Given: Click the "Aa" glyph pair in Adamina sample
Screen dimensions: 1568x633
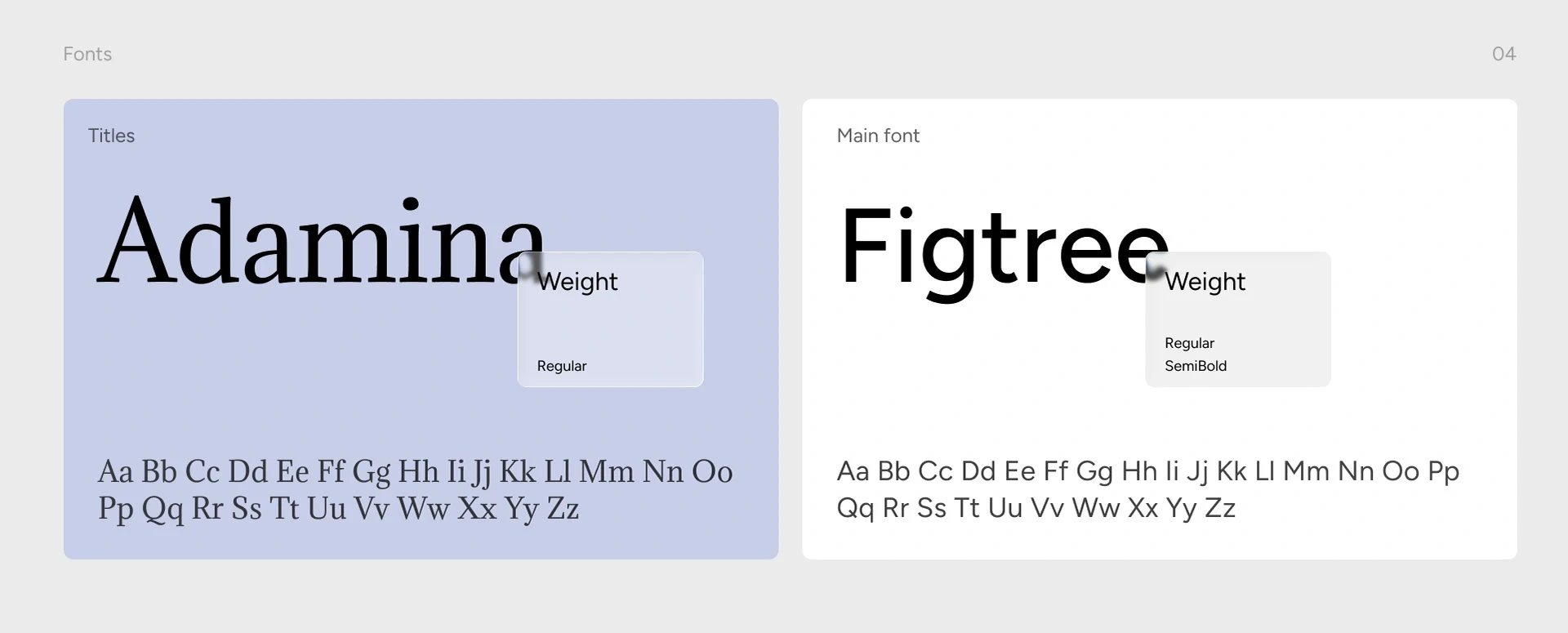Looking at the screenshot, I should point(115,472).
